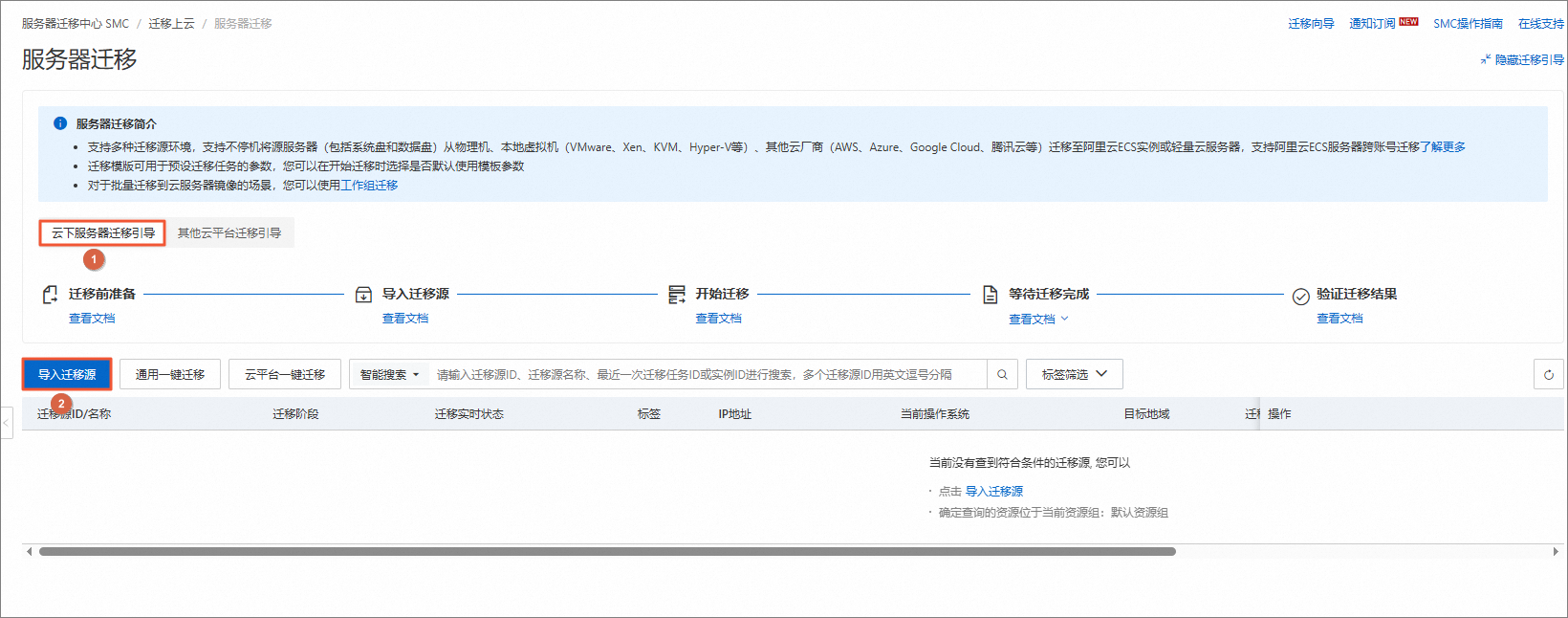Open the 标签筛选 dropdown
This screenshot has height=618, width=1568.
point(1074,374)
